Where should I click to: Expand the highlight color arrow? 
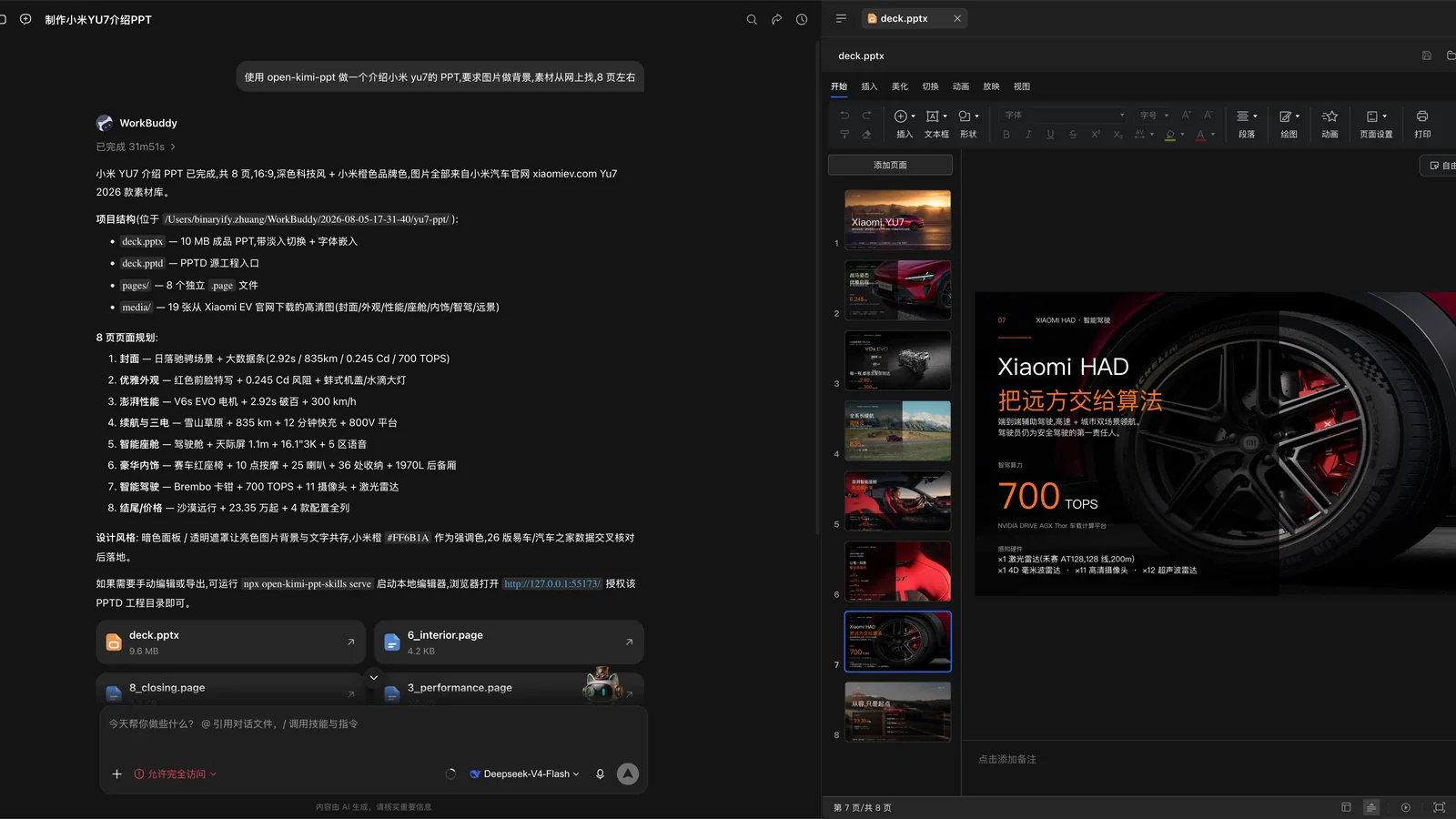click(1182, 135)
